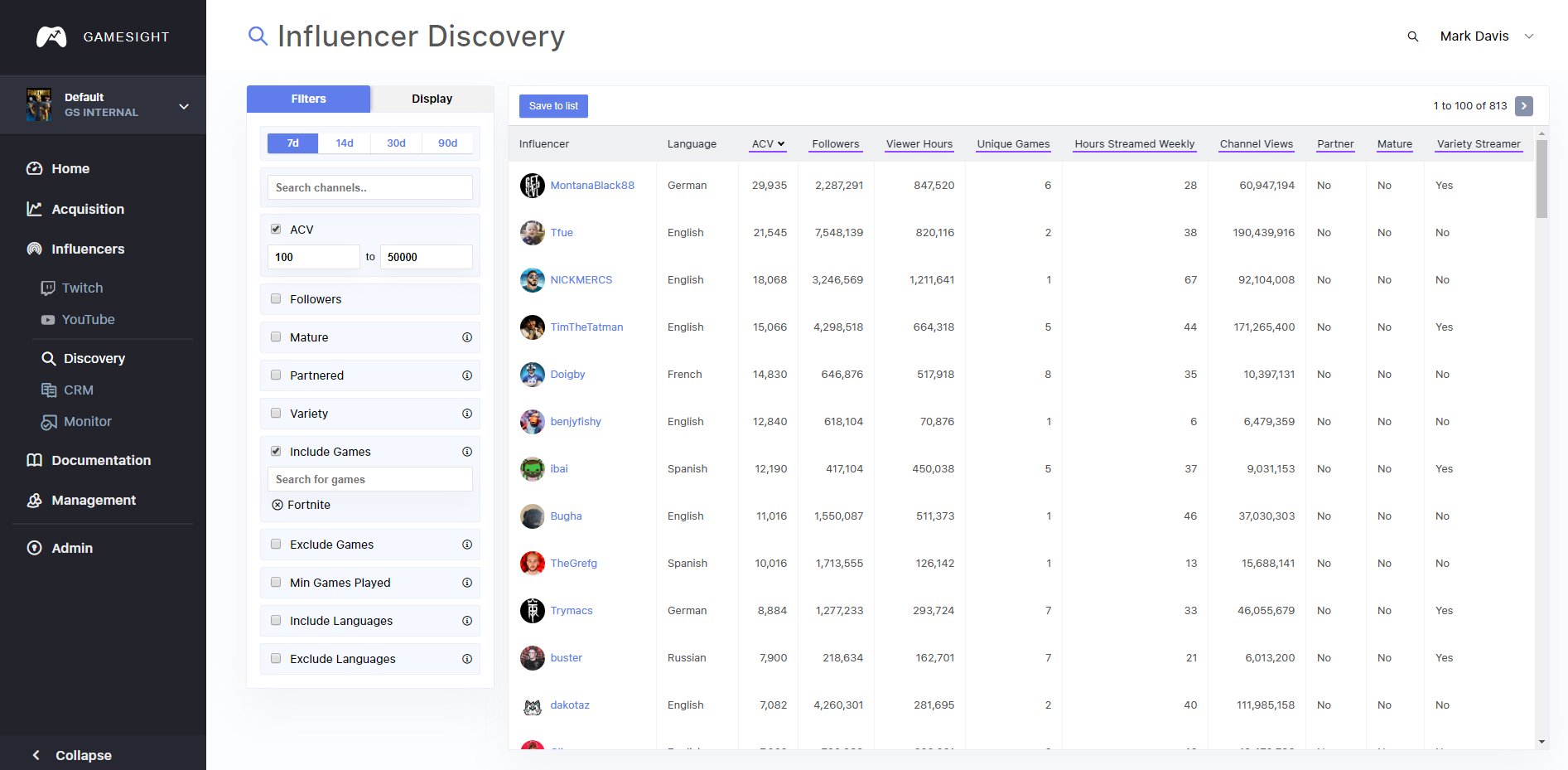This screenshot has height=770, width=1568.
Task: Enable the Include Languages checkbox
Action: click(x=276, y=620)
